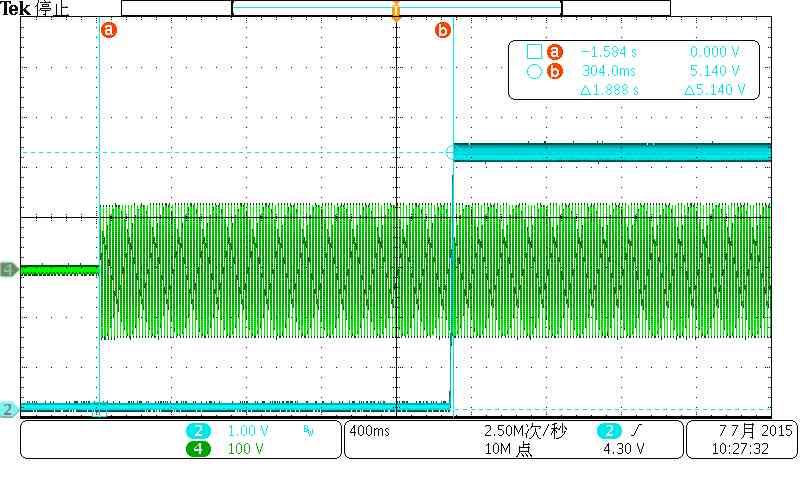Screen dimensions: 800x480
Task: Click bandwidth limit Bw indicator
Action: coord(309,432)
